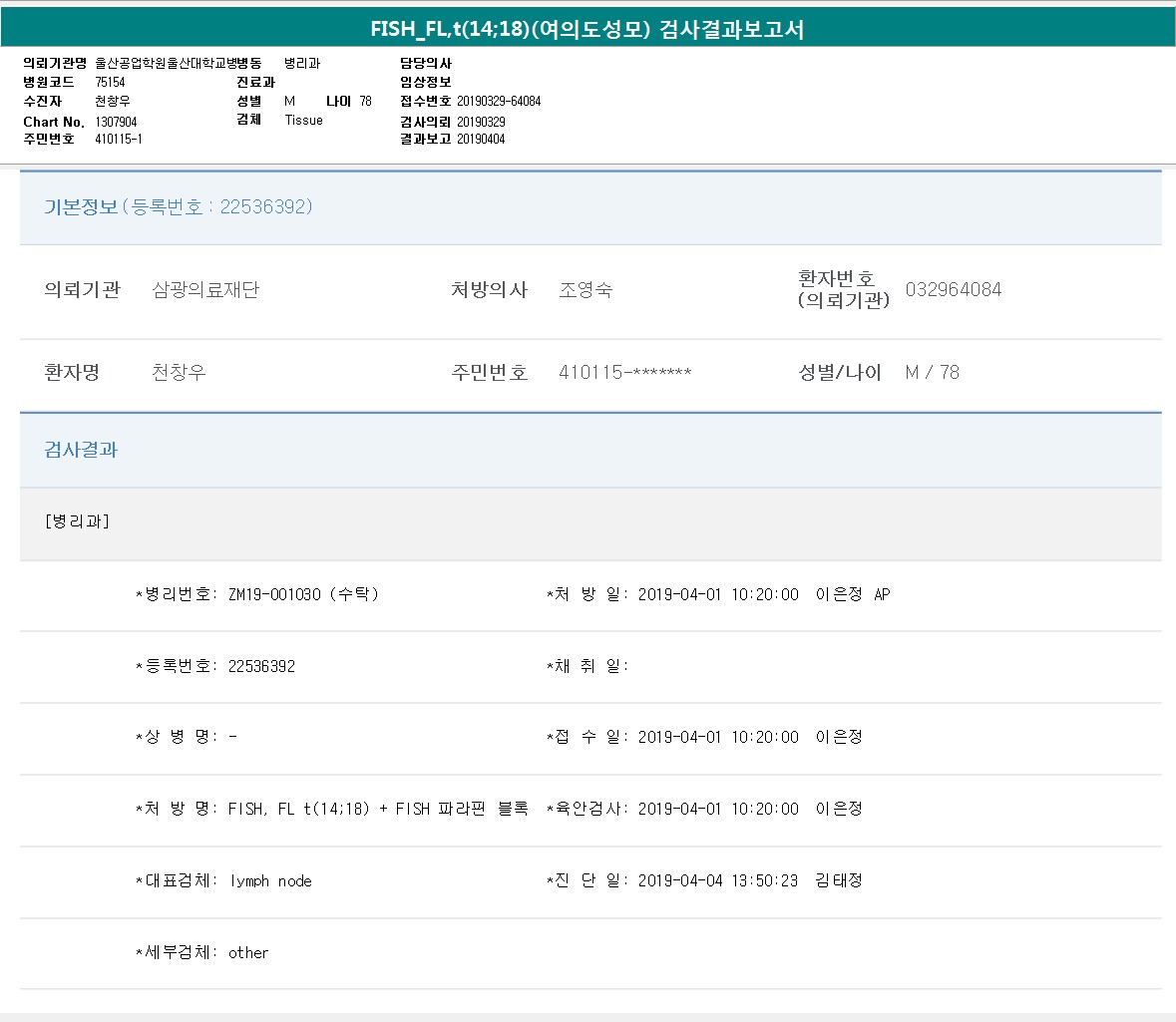1176x1022 pixels.
Task: Select the 성별/나이 value M / 78
Action: pyautogui.click(x=932, y=373)
